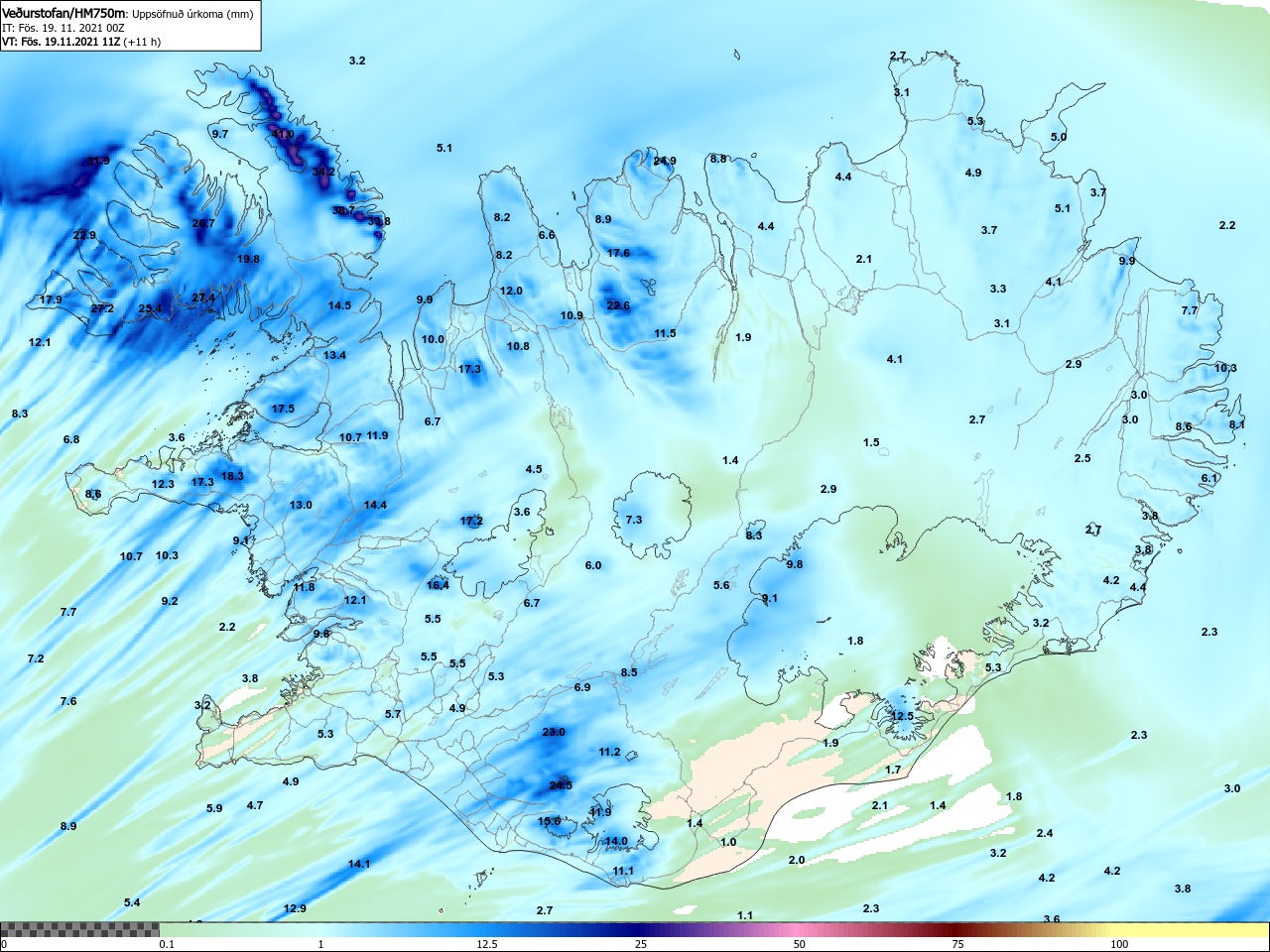Select the 9.7 precipitation value
The height and width of the screenshot is (952, 1270).
tap(219, 134)
